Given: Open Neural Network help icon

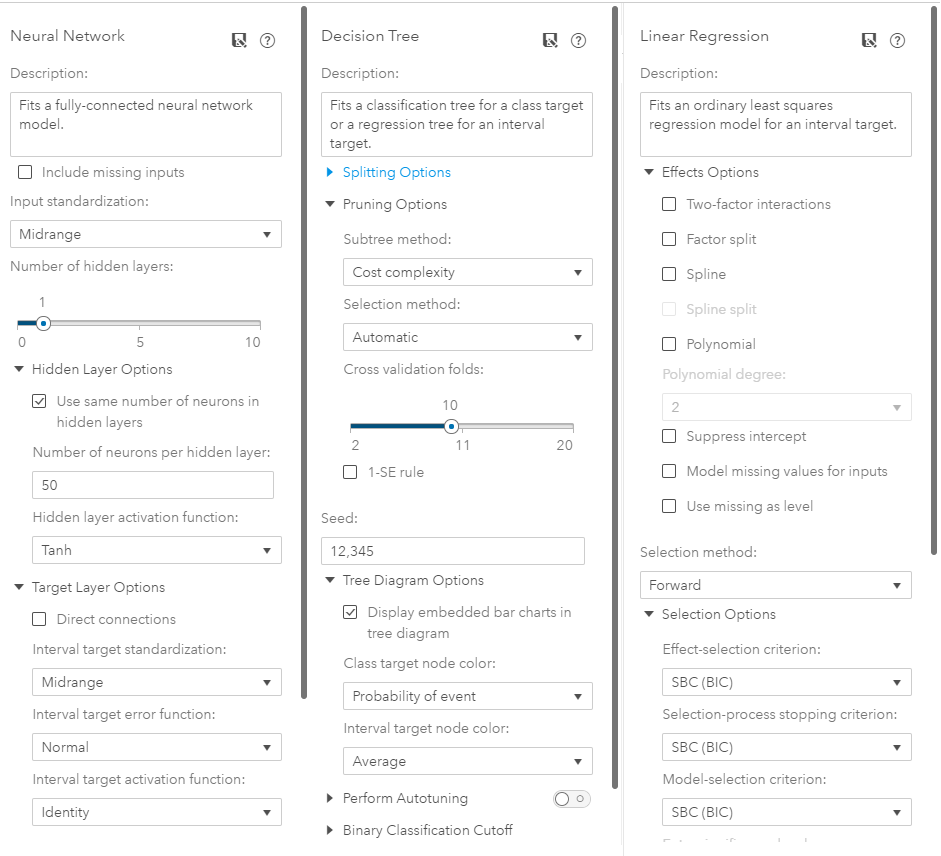Looking at the screenshot, I should pyautogui.click(x=267, y=40).
